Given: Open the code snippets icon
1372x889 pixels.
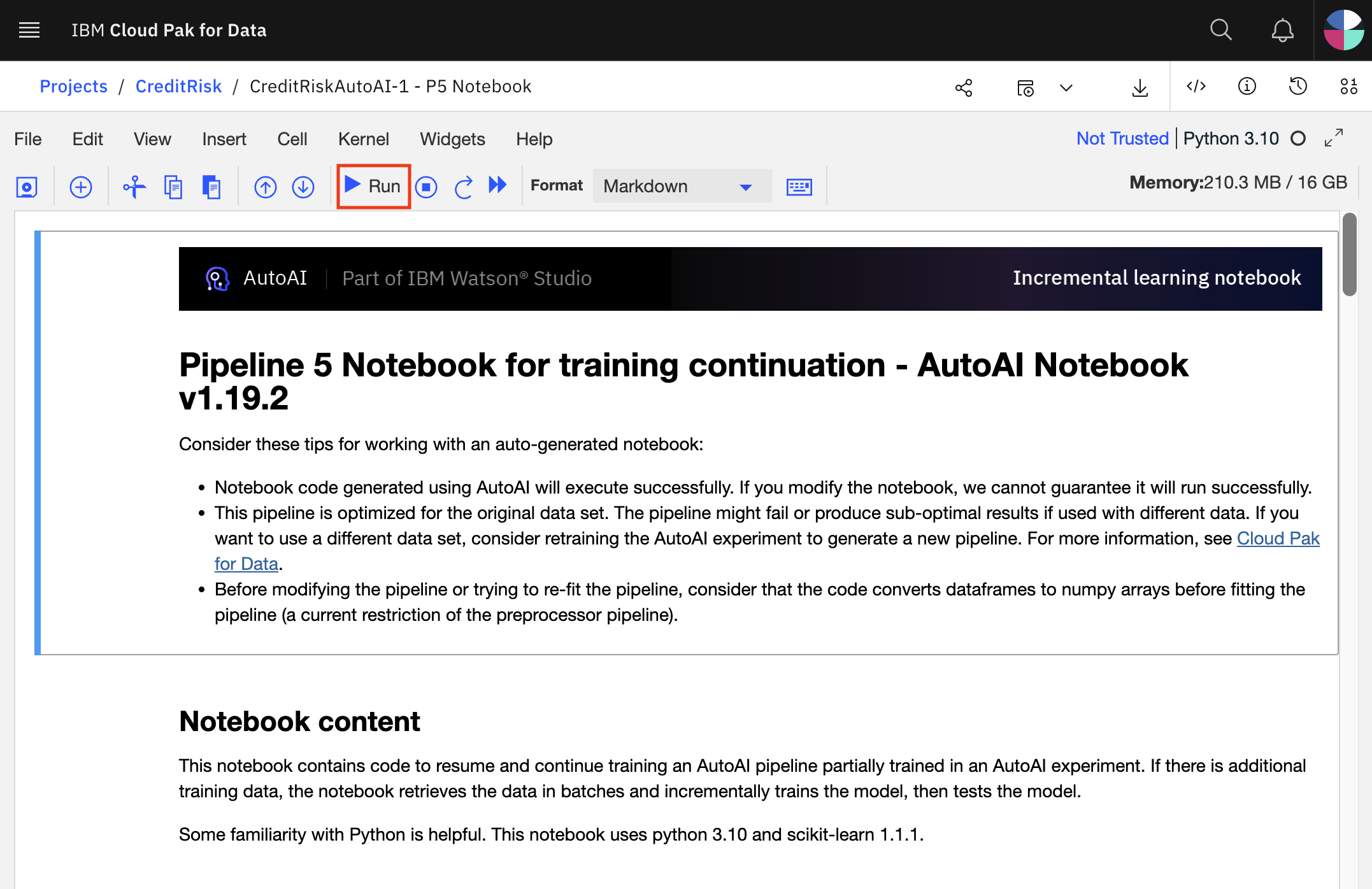Looking at the screenshot, I should 1196,86.
